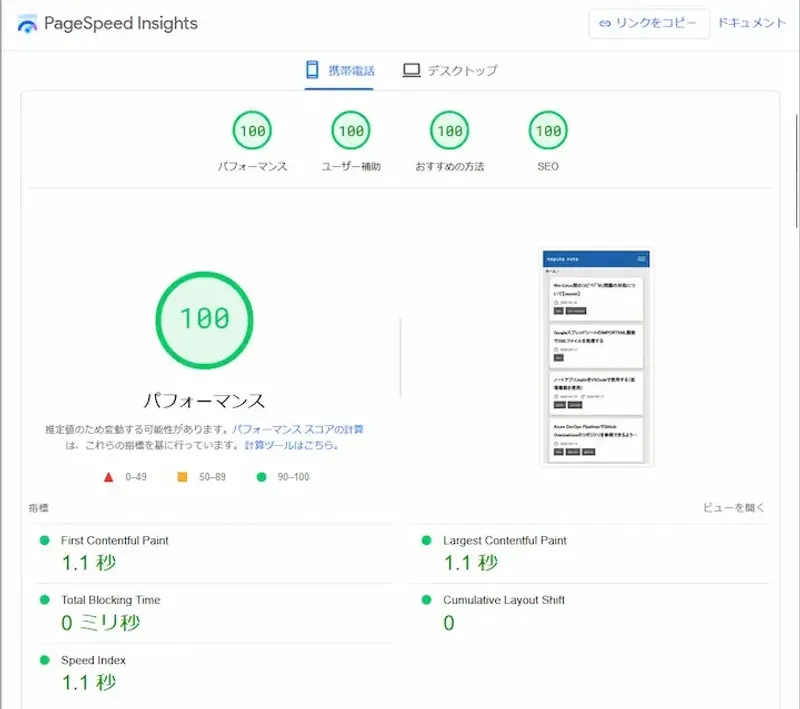This screenshot has width=800, height=709.
Task: Switch to the 携帯電話 tab
Action: [340, 70]
